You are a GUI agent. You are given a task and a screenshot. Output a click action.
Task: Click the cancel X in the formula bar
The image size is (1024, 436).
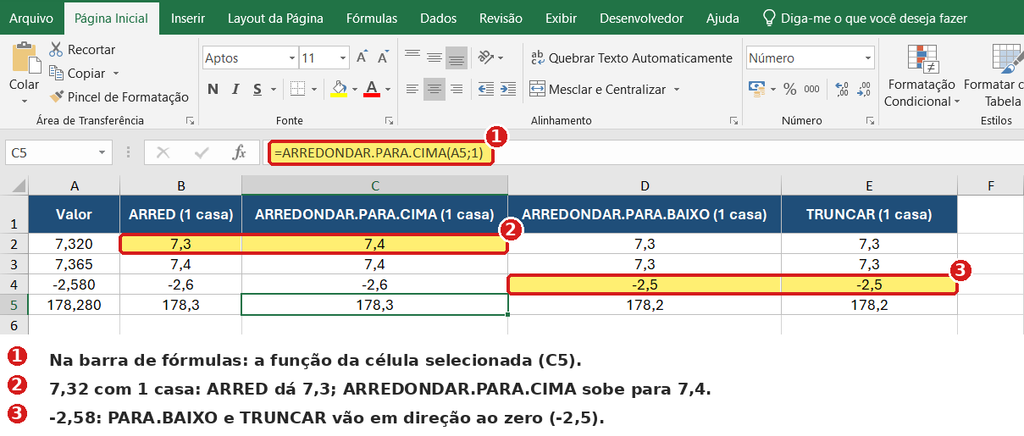pyautogui.click(x=163, y=153)
